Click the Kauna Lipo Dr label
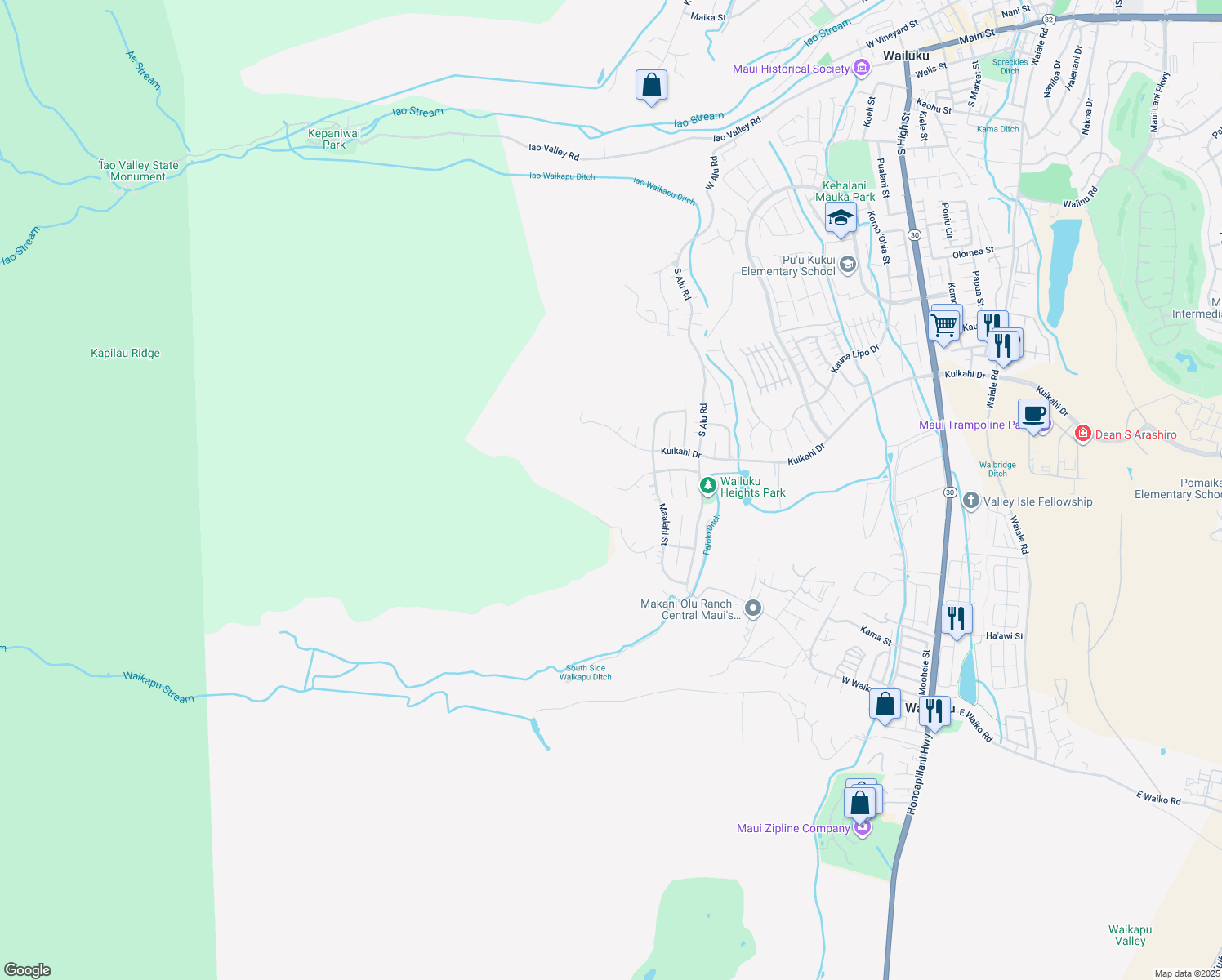The width and height of the screenshot is (1222, 980). click(855, 359)
